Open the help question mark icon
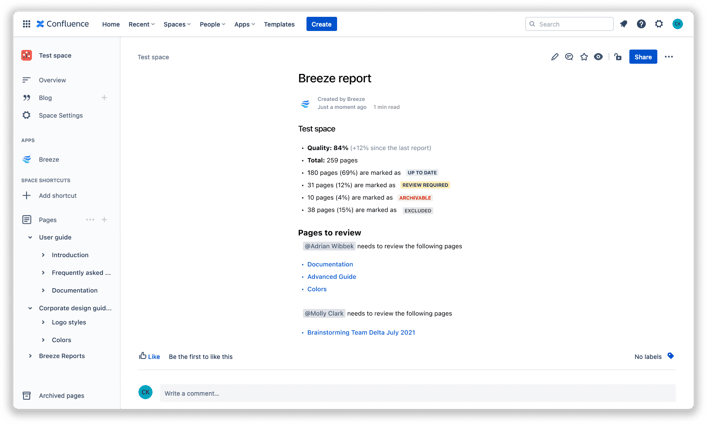 pyautogui.click(x=641, y=24)
